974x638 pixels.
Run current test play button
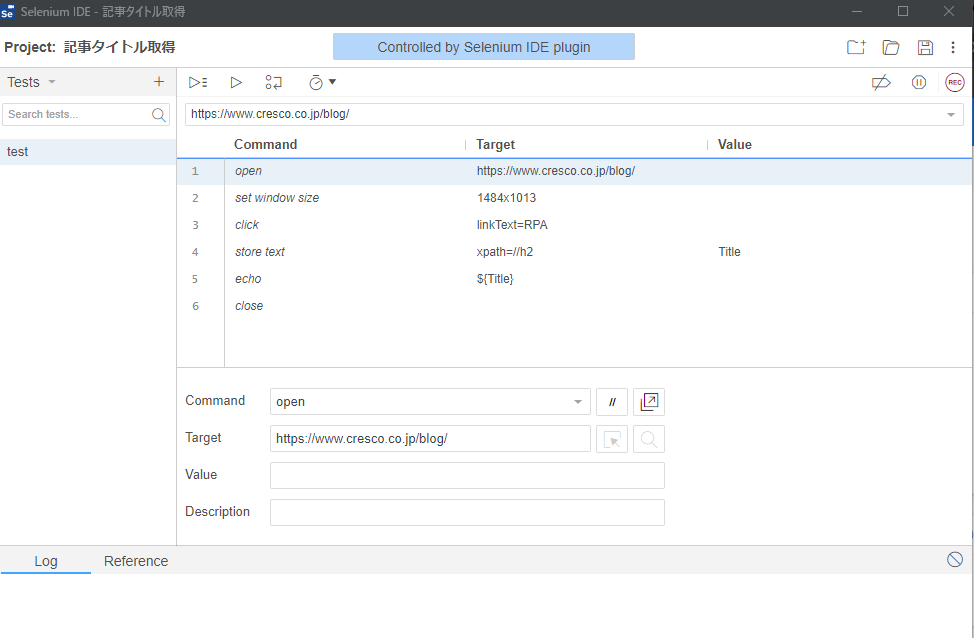click(x=236, y=82)
